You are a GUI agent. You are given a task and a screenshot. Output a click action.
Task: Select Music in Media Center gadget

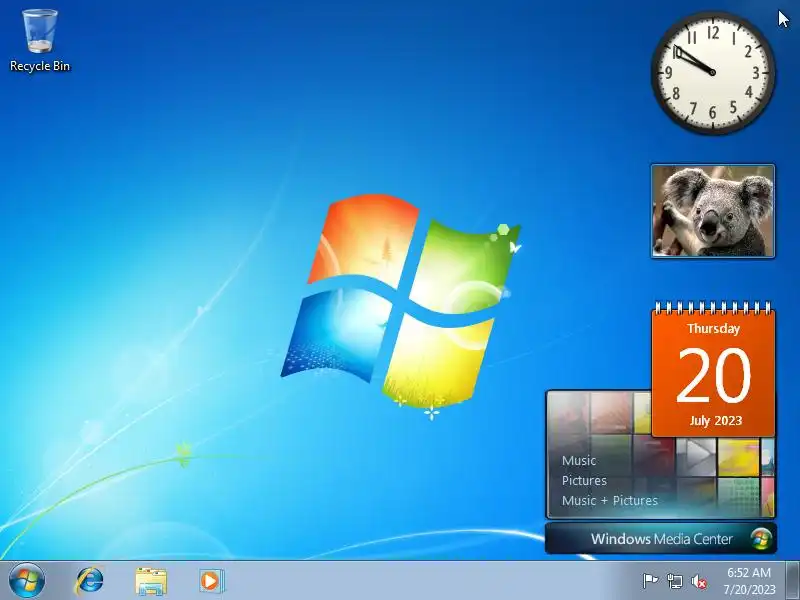(x=579, y=460)
